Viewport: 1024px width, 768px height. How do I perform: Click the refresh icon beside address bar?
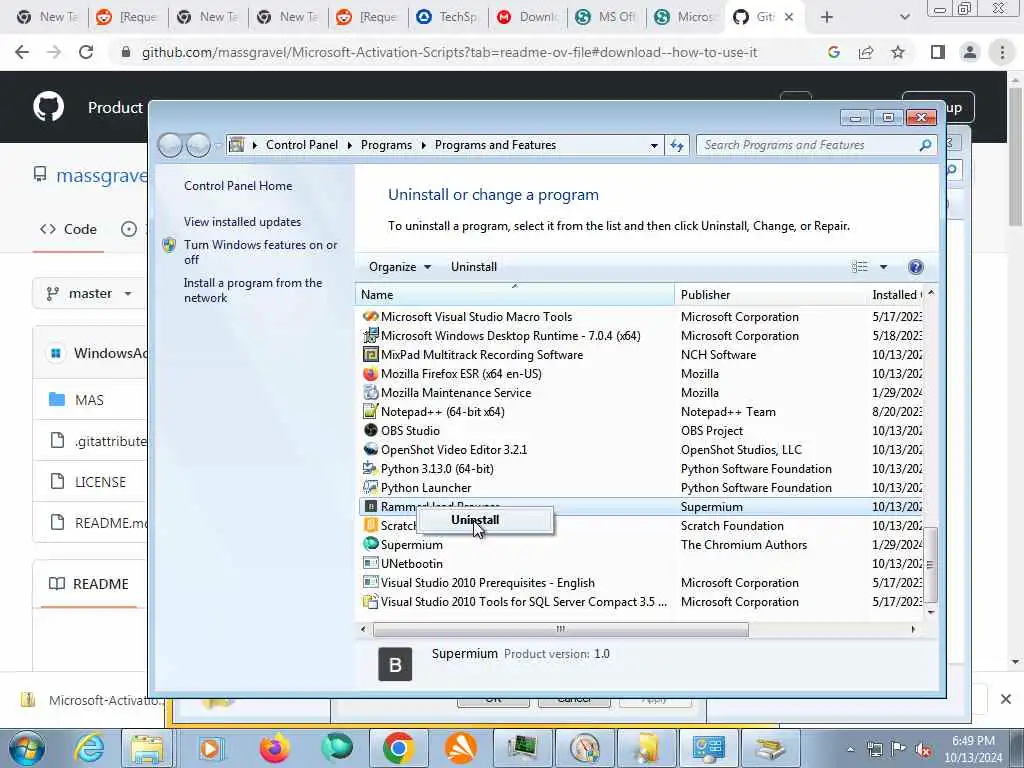(x=677, y=145)
